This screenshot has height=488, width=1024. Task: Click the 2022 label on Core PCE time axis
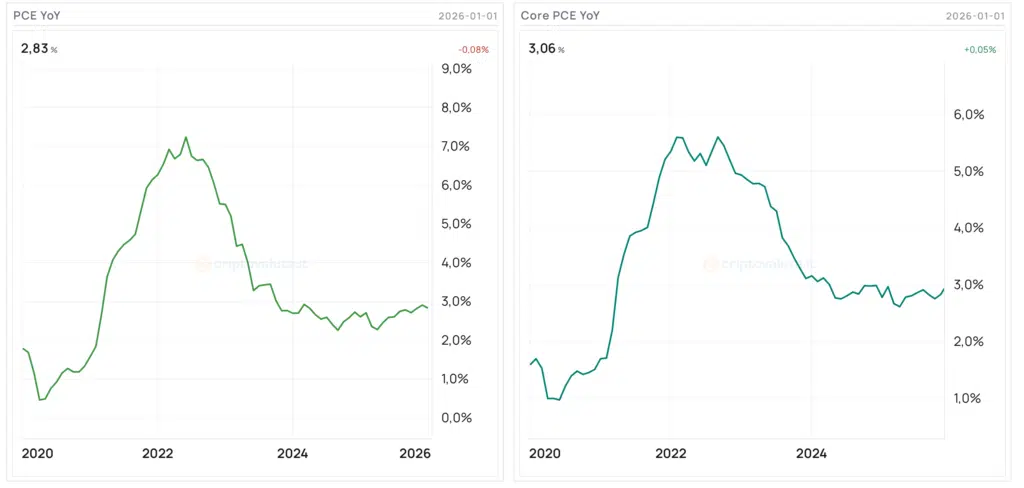pos(670,454)
